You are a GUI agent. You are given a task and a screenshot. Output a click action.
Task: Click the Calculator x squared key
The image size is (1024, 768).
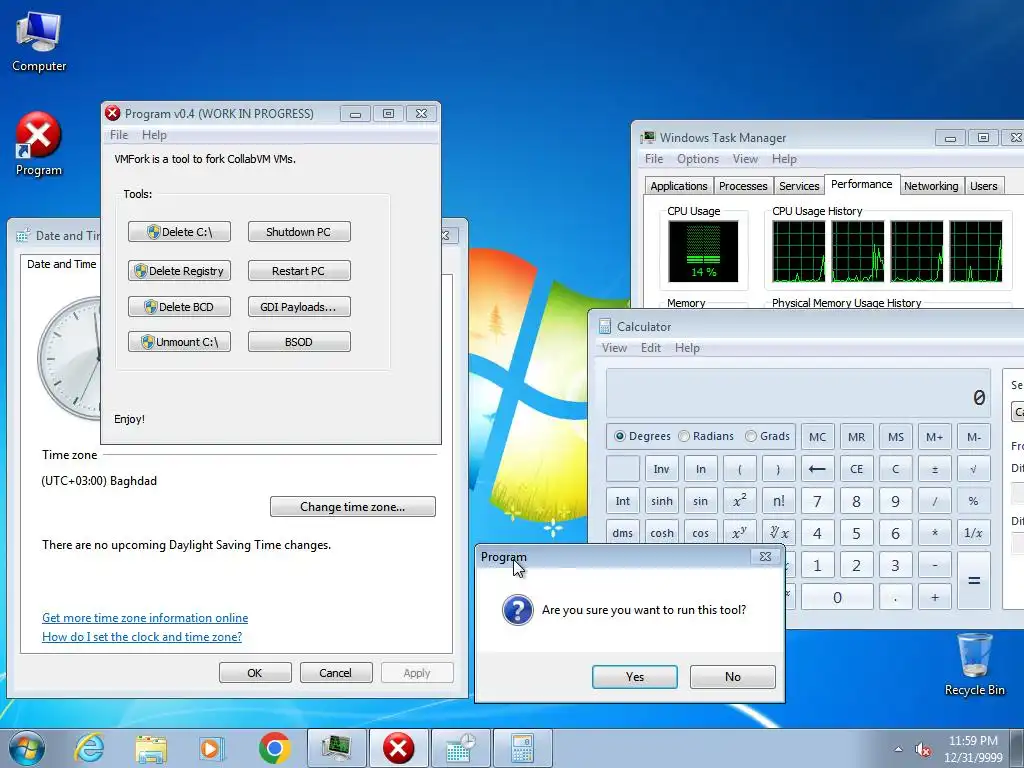739,501
